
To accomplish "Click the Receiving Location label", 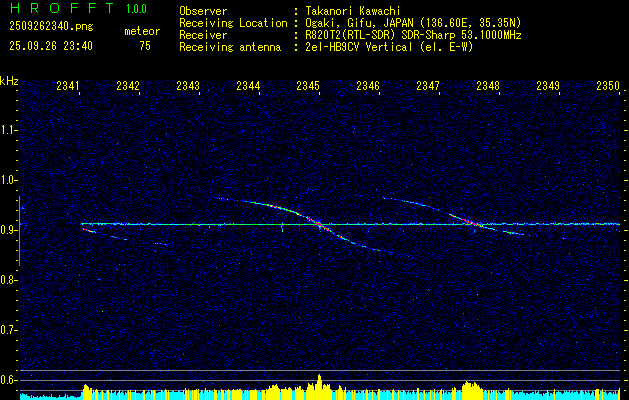I will (233, 23).
